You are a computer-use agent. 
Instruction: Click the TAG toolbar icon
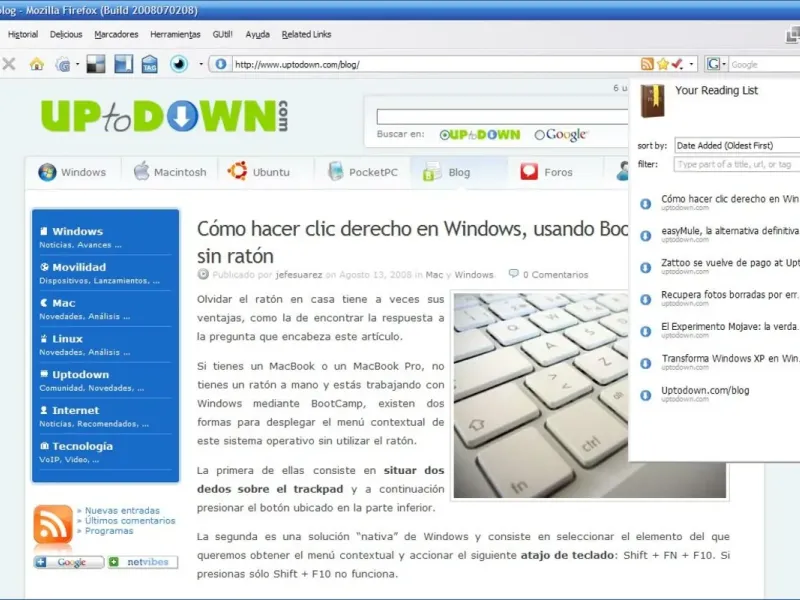[149, 64]
